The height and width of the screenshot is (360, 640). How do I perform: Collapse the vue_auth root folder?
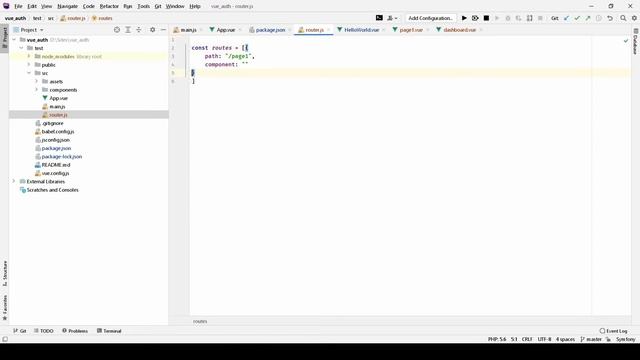click(x=14, y=40)
